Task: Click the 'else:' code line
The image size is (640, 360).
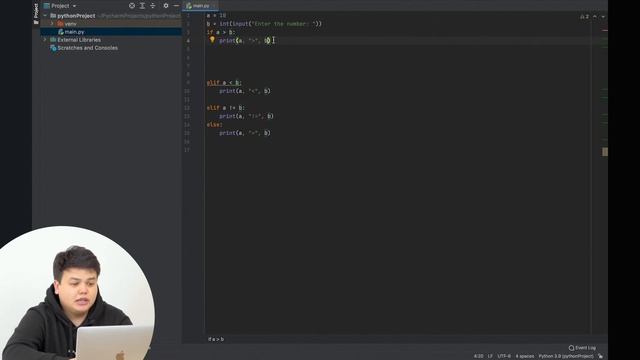Action: [x=215, y=124]
